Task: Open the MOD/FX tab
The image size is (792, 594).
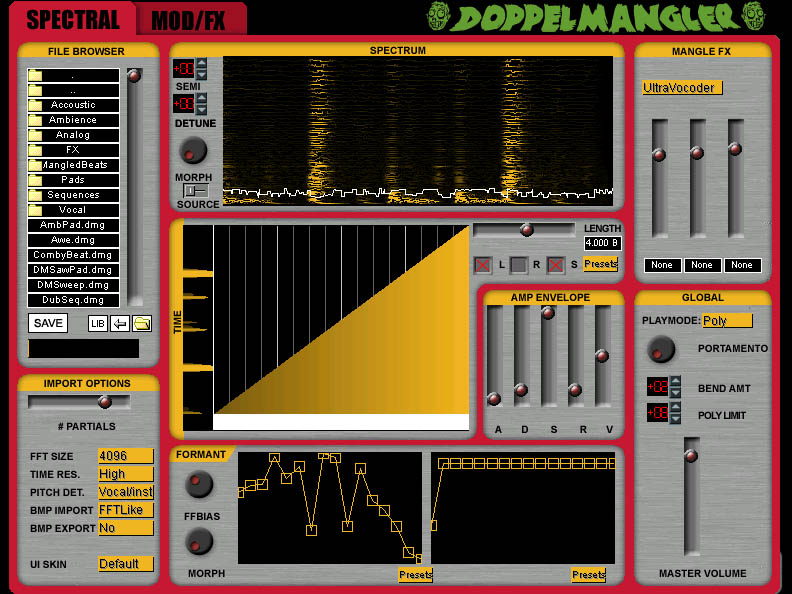Action: (x=189, y=20)
